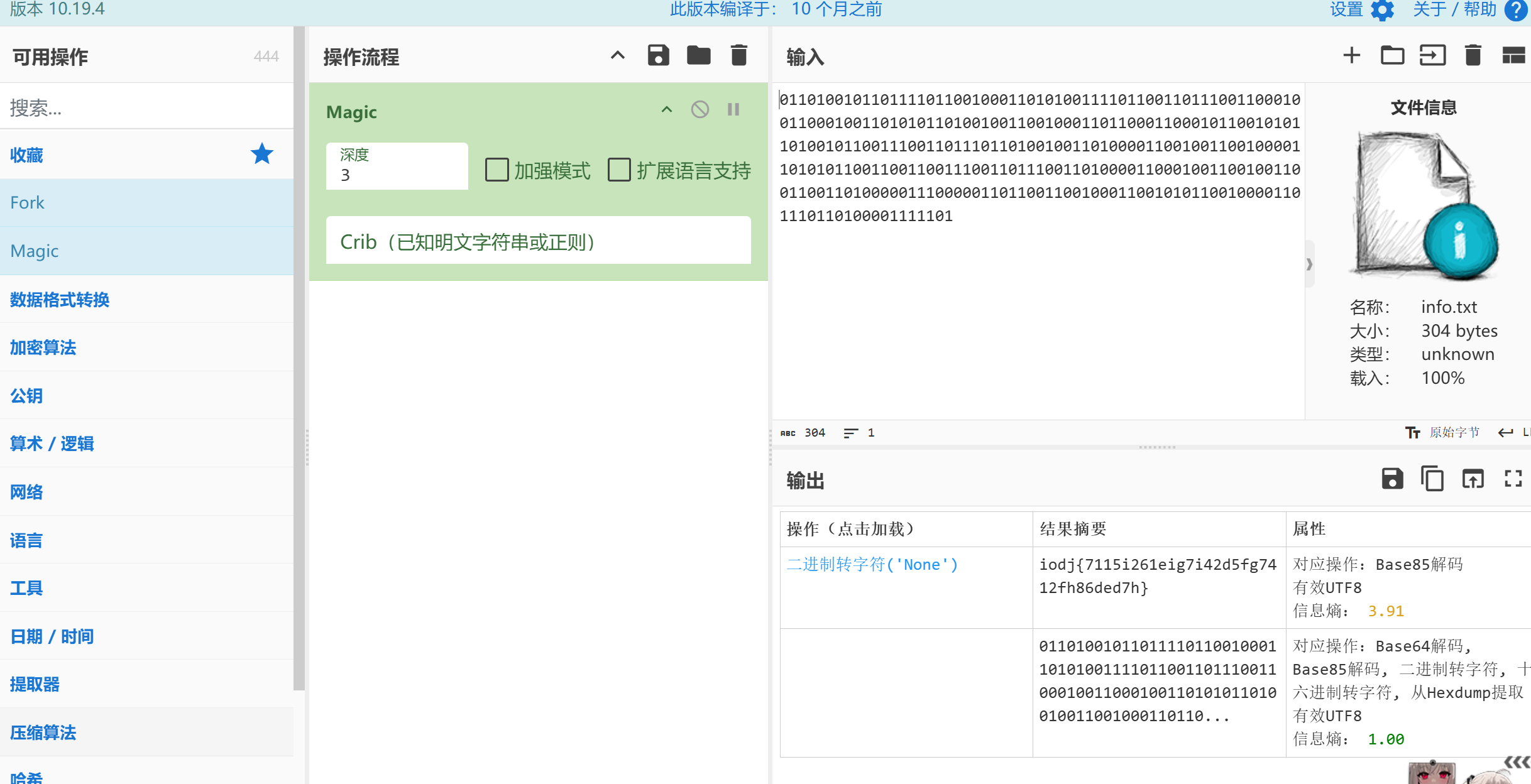Screen dimensions: 1531x784
Task: Disable the Magic operation
Action: pos(700,110)
